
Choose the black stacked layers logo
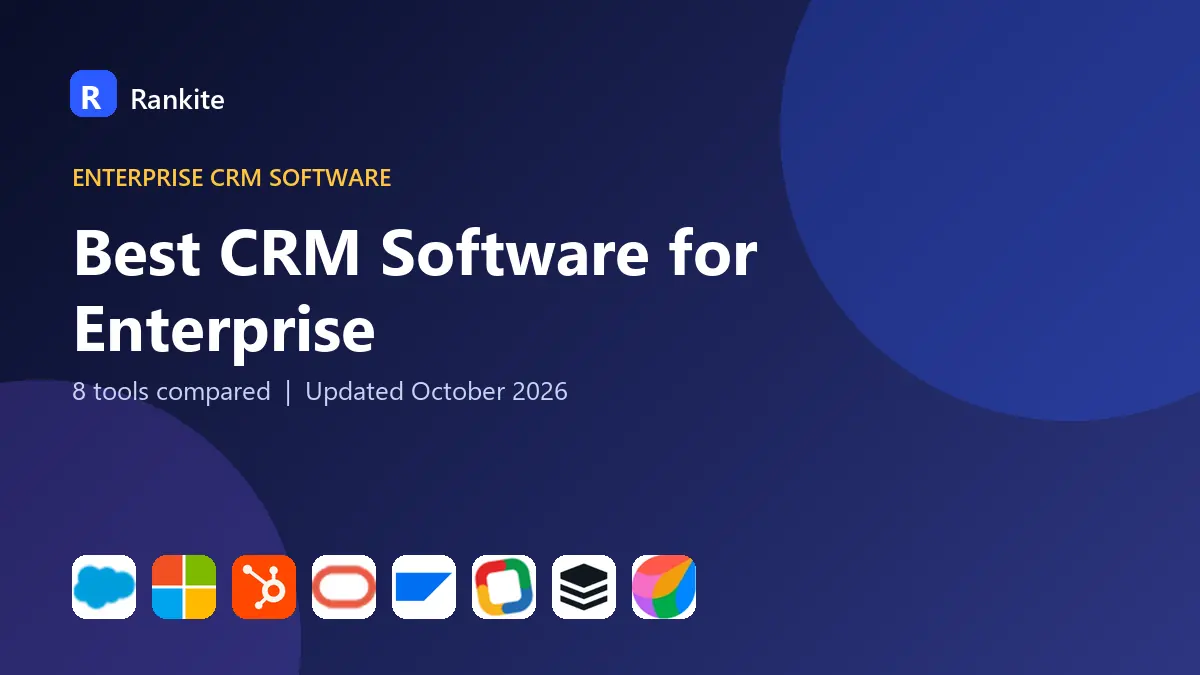point(584,587)
